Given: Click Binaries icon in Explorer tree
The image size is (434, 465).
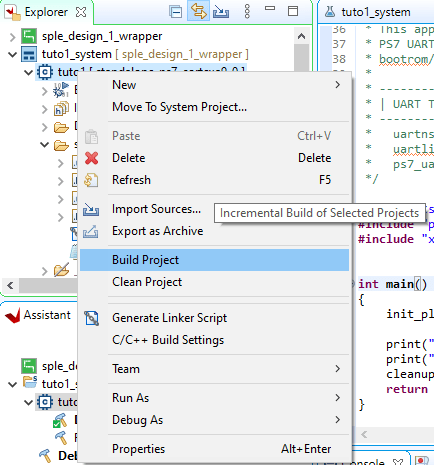Looking at the screenshot, I should coord(61,91).
